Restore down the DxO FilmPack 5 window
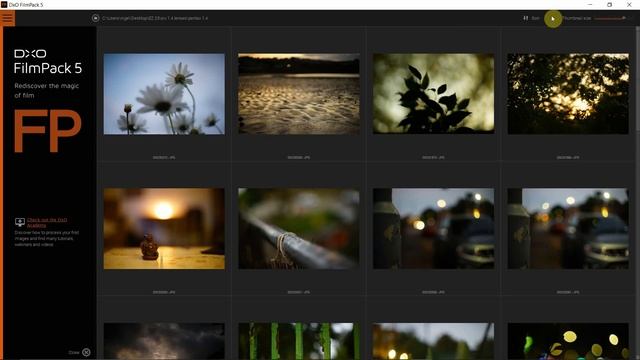The image size is (640, 360). (609, 4)
